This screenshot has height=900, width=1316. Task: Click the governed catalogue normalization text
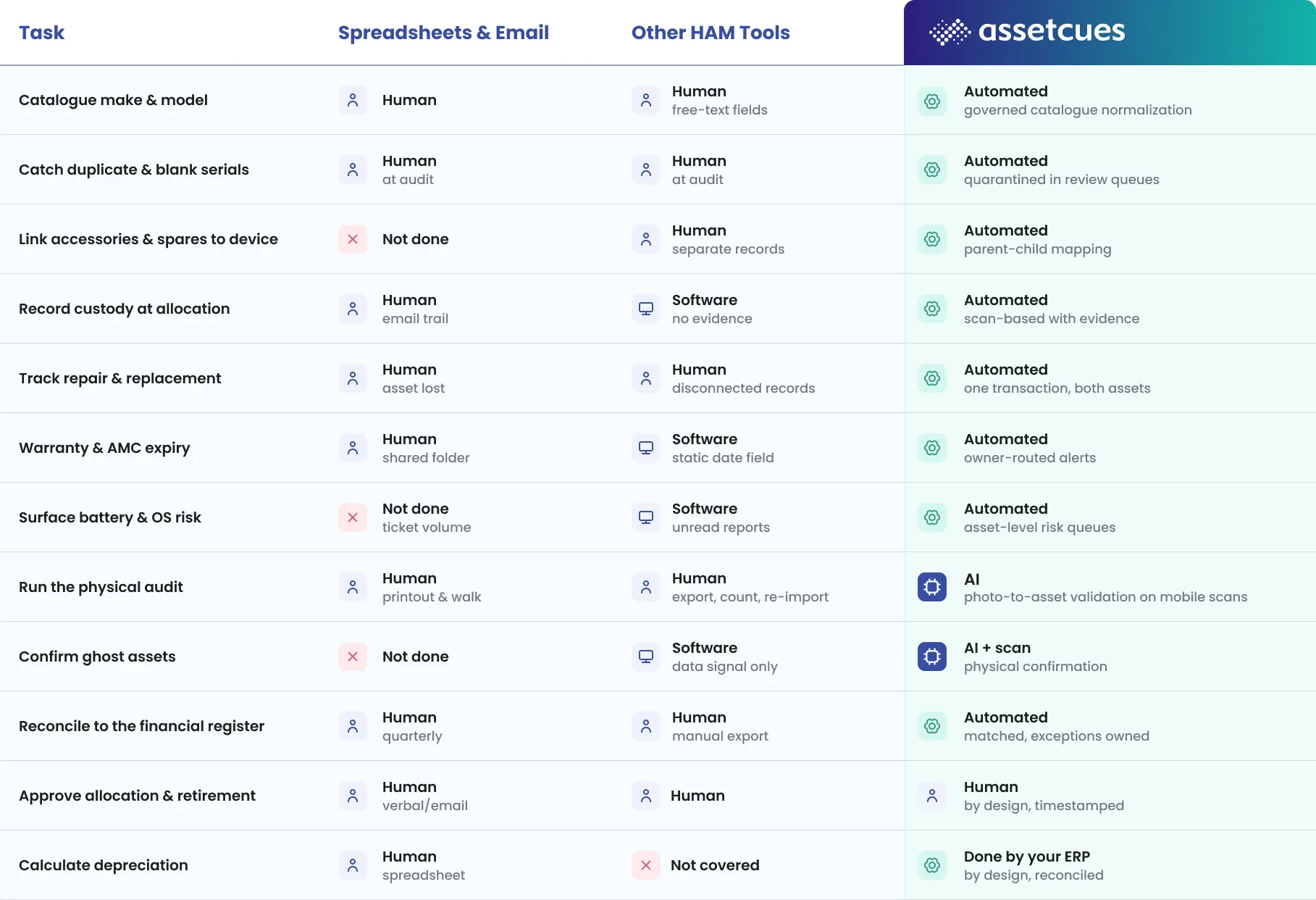(1078, 110)
